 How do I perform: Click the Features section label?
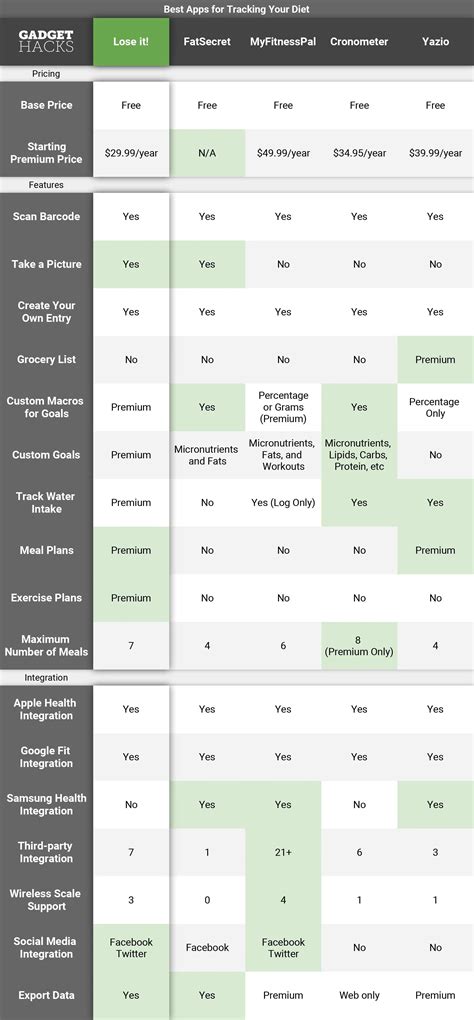pos(46,185)
